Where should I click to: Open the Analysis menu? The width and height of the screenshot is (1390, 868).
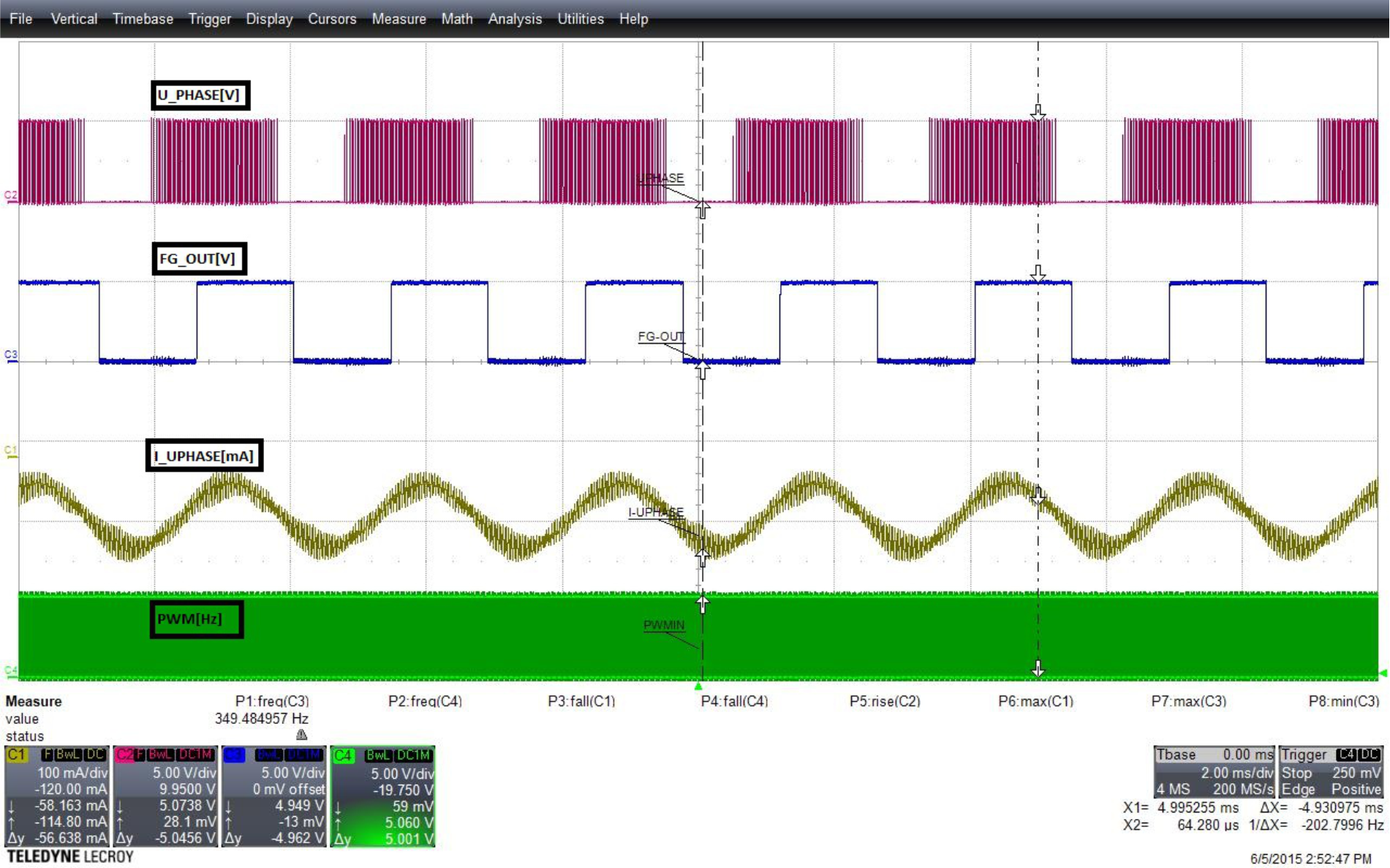[514, 18]
